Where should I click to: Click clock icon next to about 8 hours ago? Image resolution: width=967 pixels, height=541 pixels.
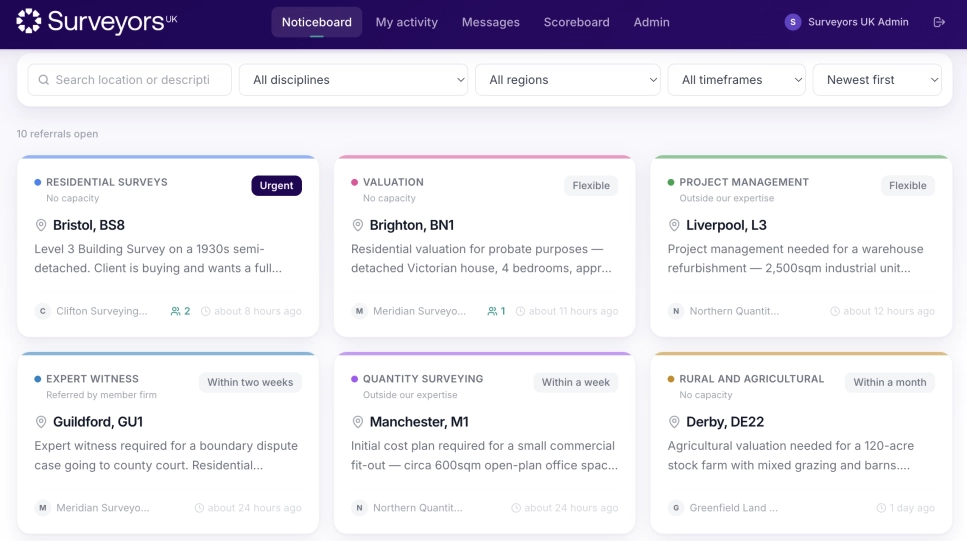pyautogui.click(x=206, y=311)
